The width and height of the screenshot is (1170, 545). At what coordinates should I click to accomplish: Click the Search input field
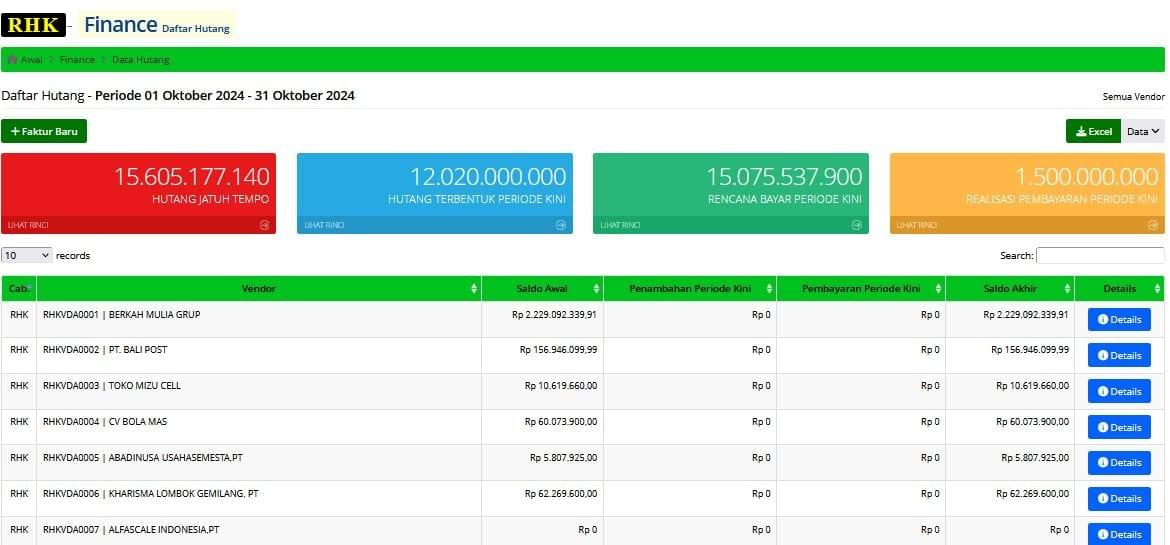click(x=1100, y=255)
